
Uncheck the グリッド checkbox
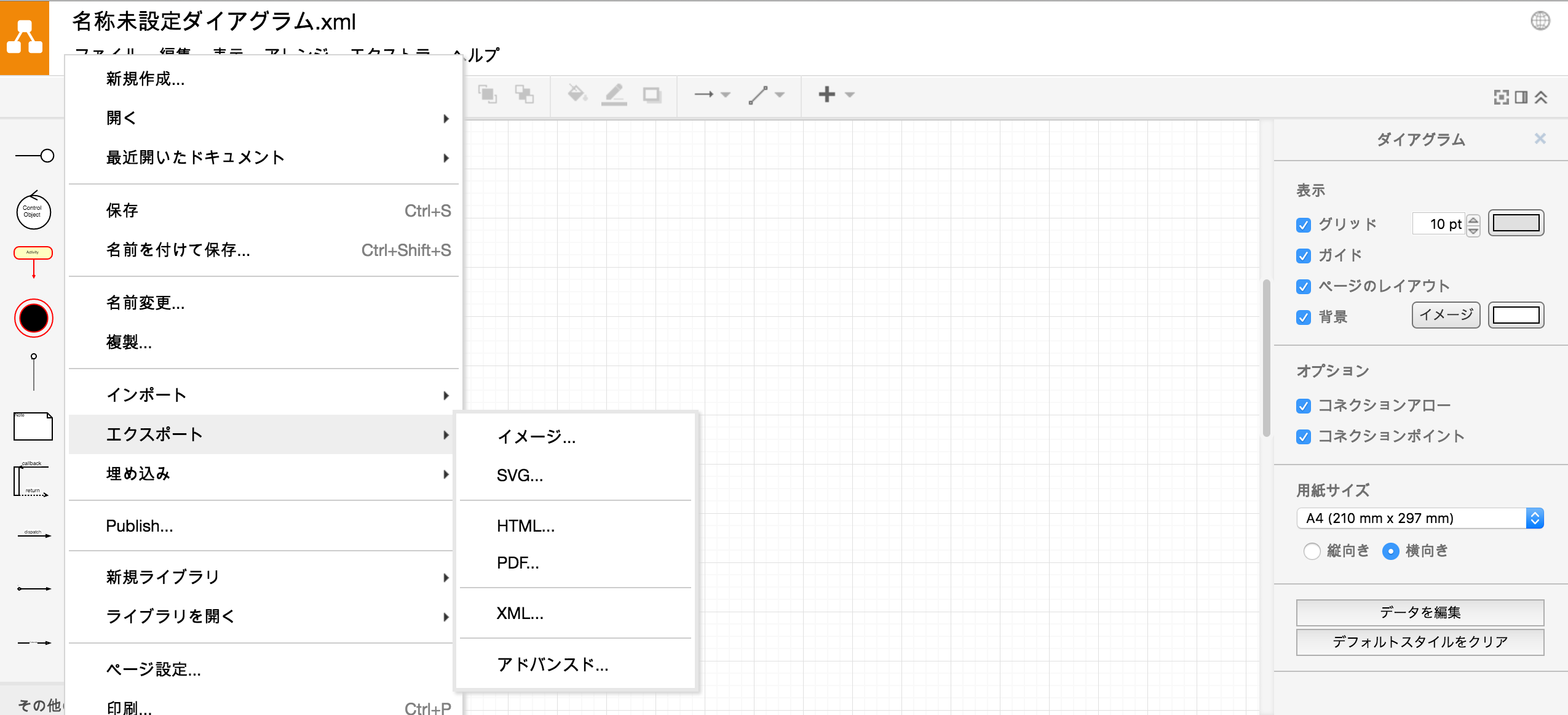1304,225
